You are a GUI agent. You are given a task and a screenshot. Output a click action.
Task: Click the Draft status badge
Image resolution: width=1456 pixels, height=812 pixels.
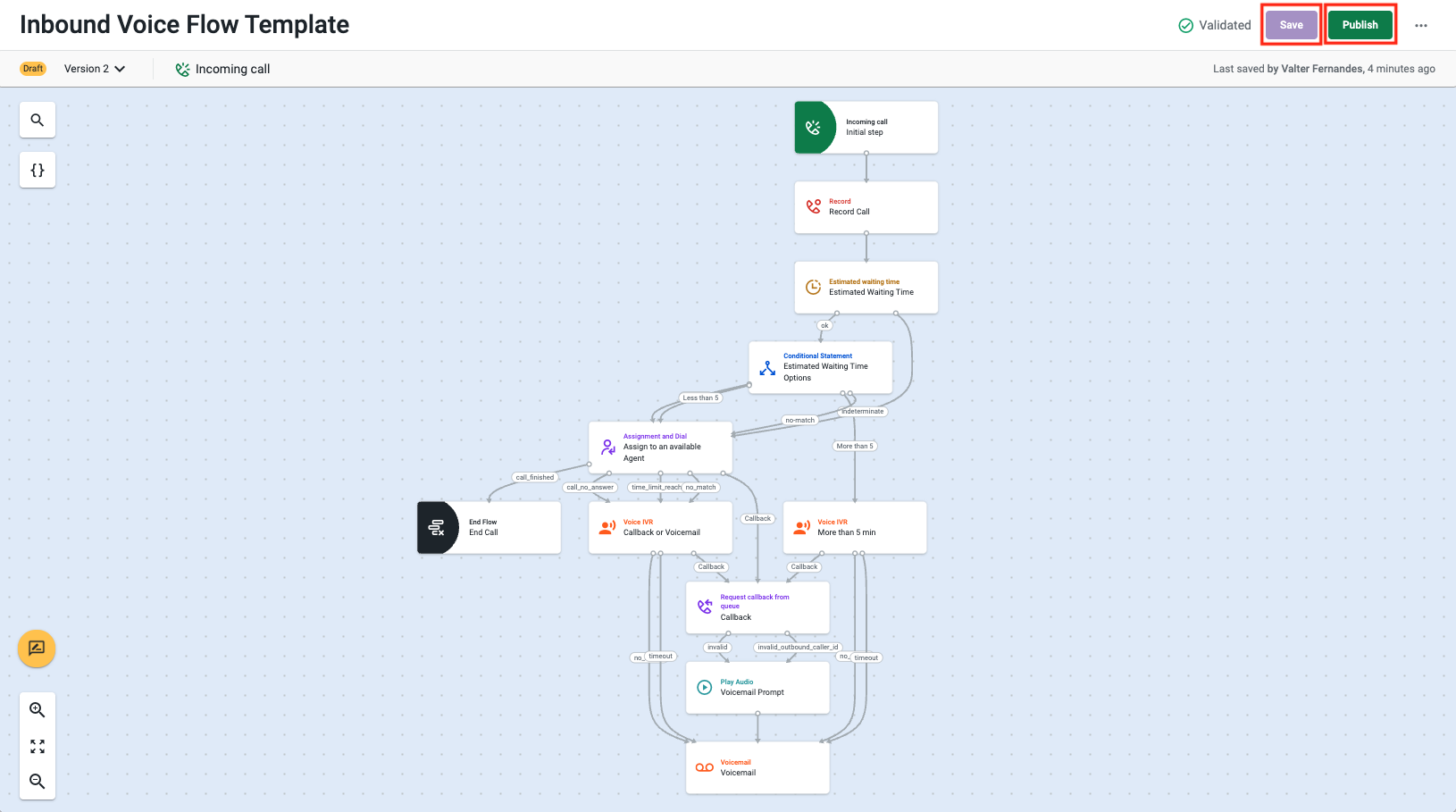pyautogui.click(x=33, y=69)
